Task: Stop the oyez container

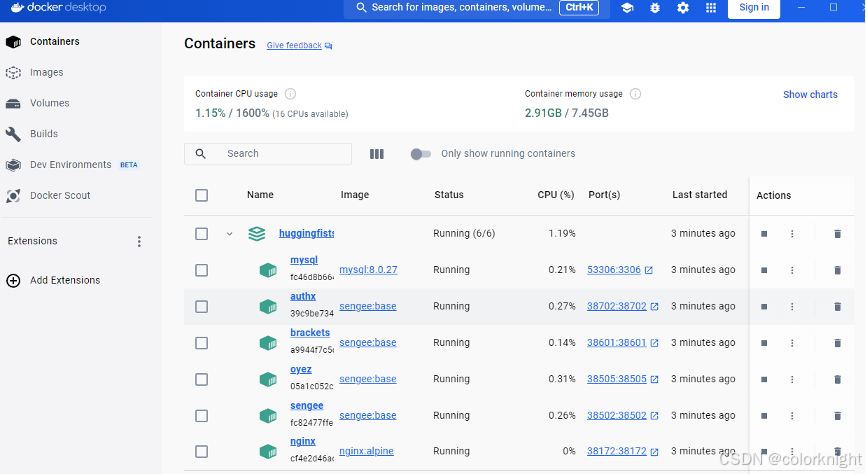Action: tap(764, 380)
